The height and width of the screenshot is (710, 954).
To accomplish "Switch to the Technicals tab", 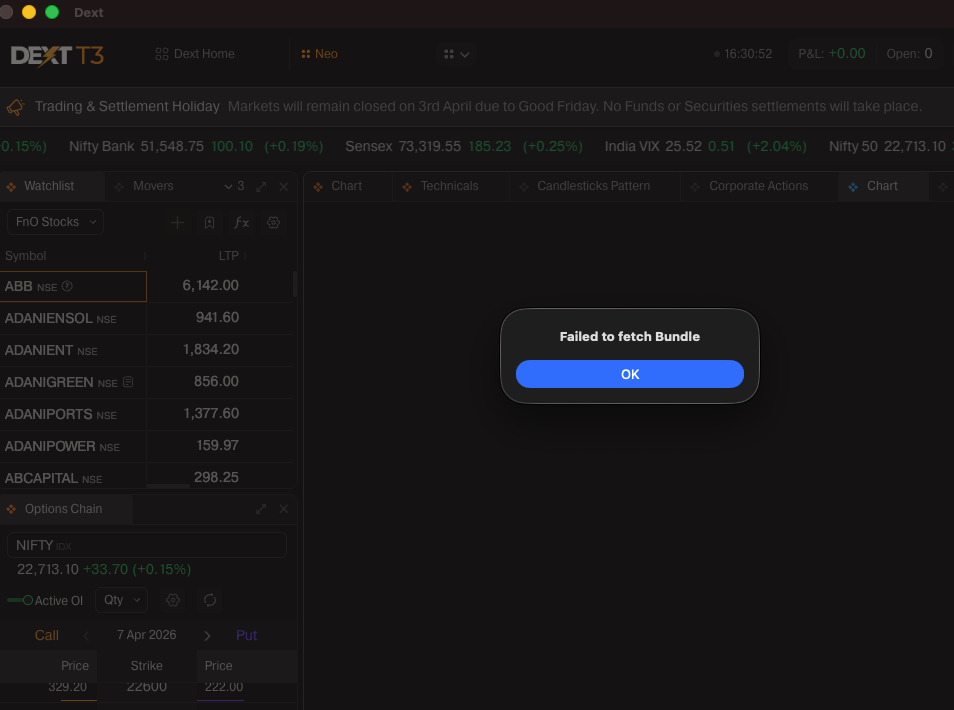I will coord(449,186).
